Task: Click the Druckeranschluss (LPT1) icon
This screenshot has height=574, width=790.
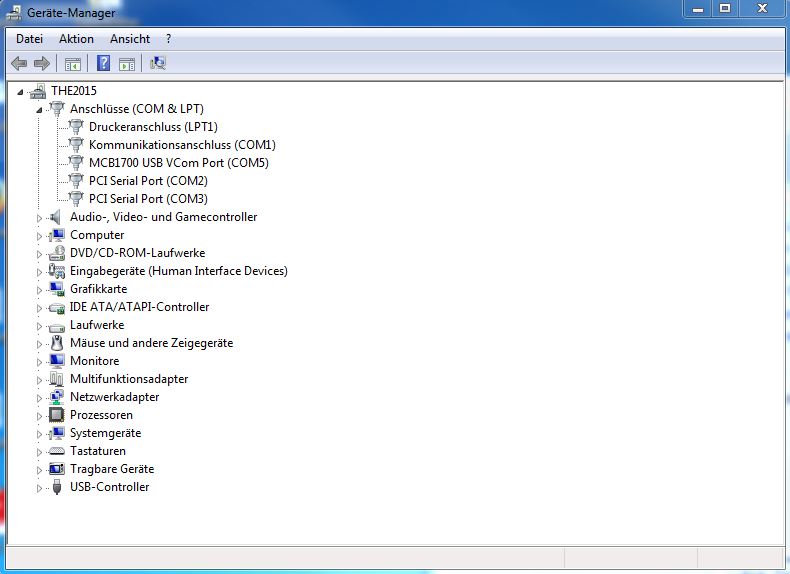Action: point(76,127)
